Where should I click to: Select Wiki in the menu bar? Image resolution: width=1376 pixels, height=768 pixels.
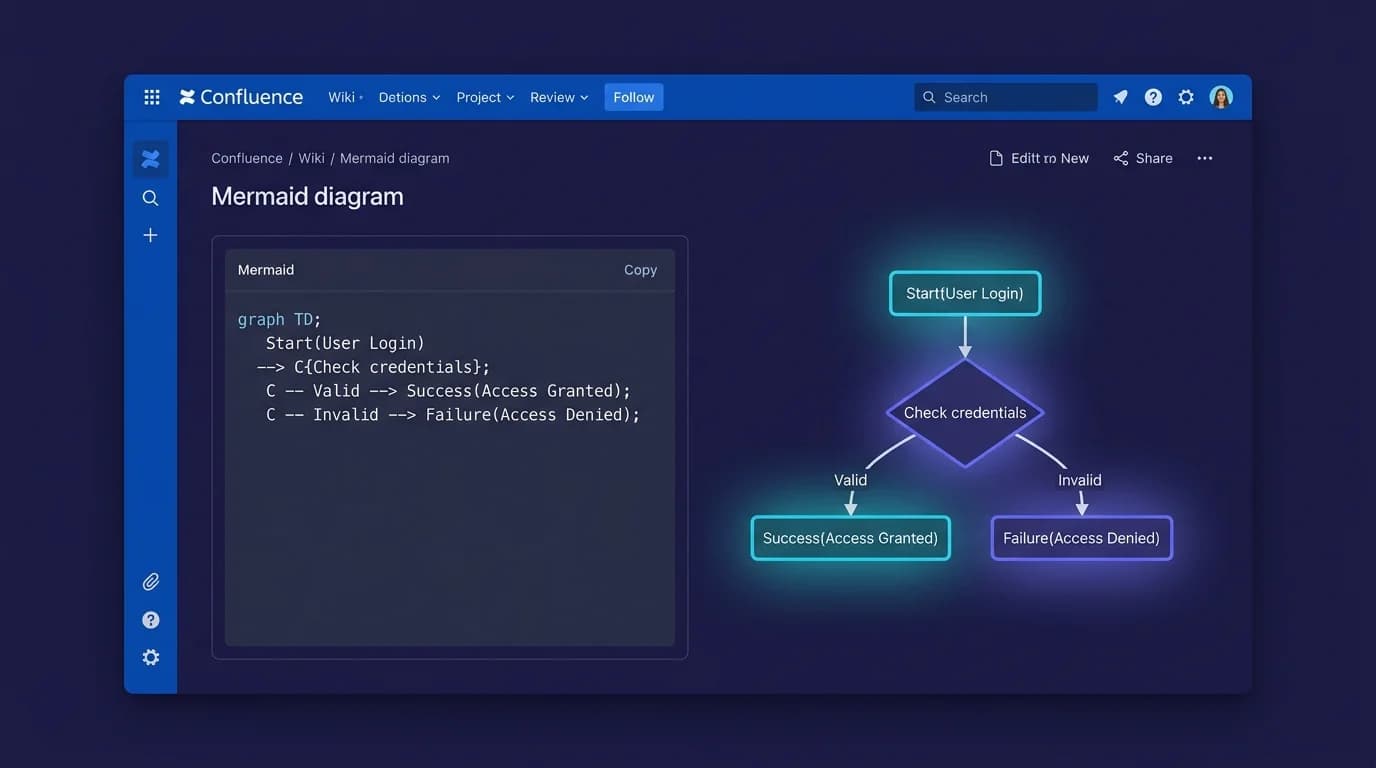coord(341,97)
